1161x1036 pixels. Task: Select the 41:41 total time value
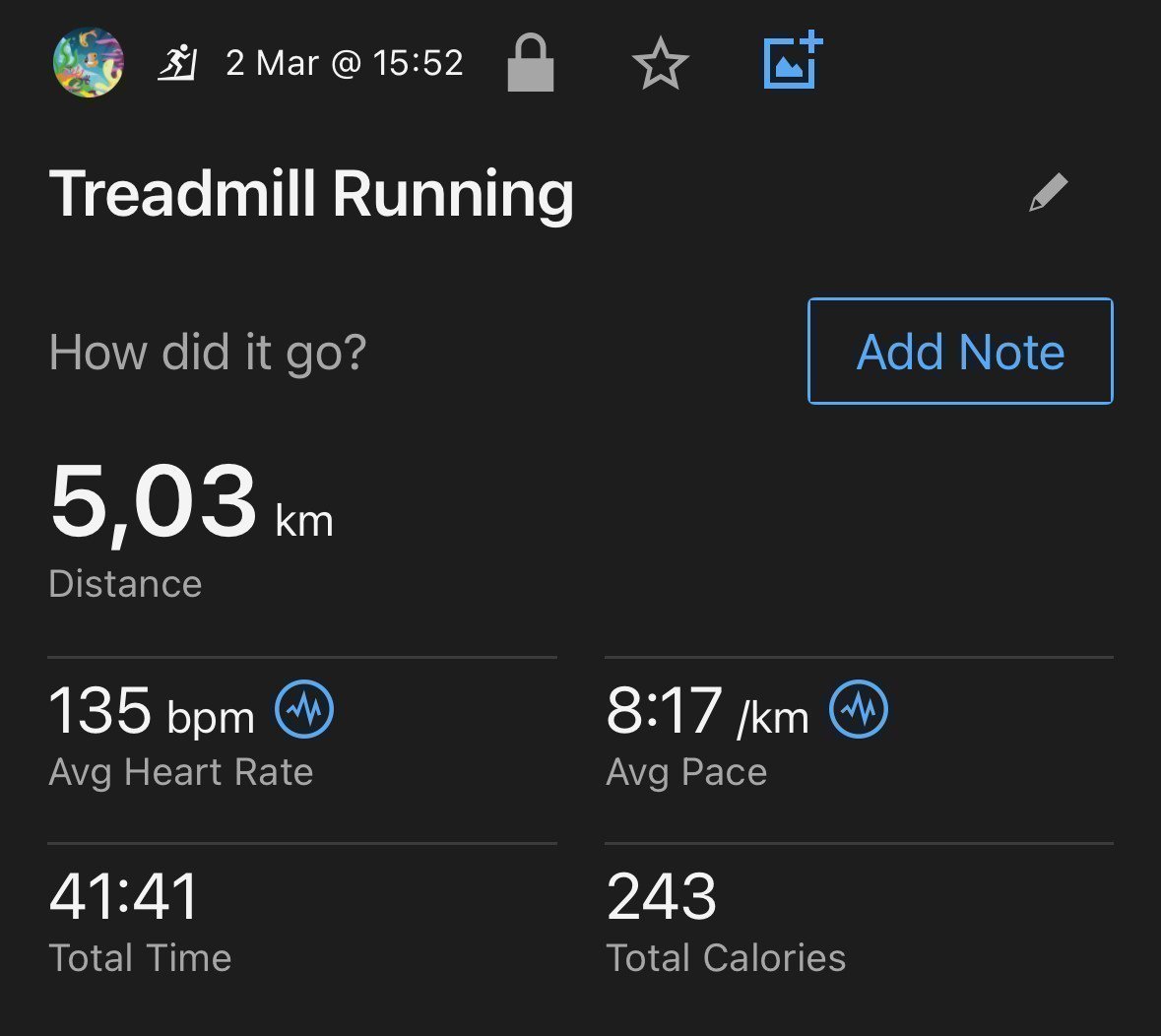point(124,897)
